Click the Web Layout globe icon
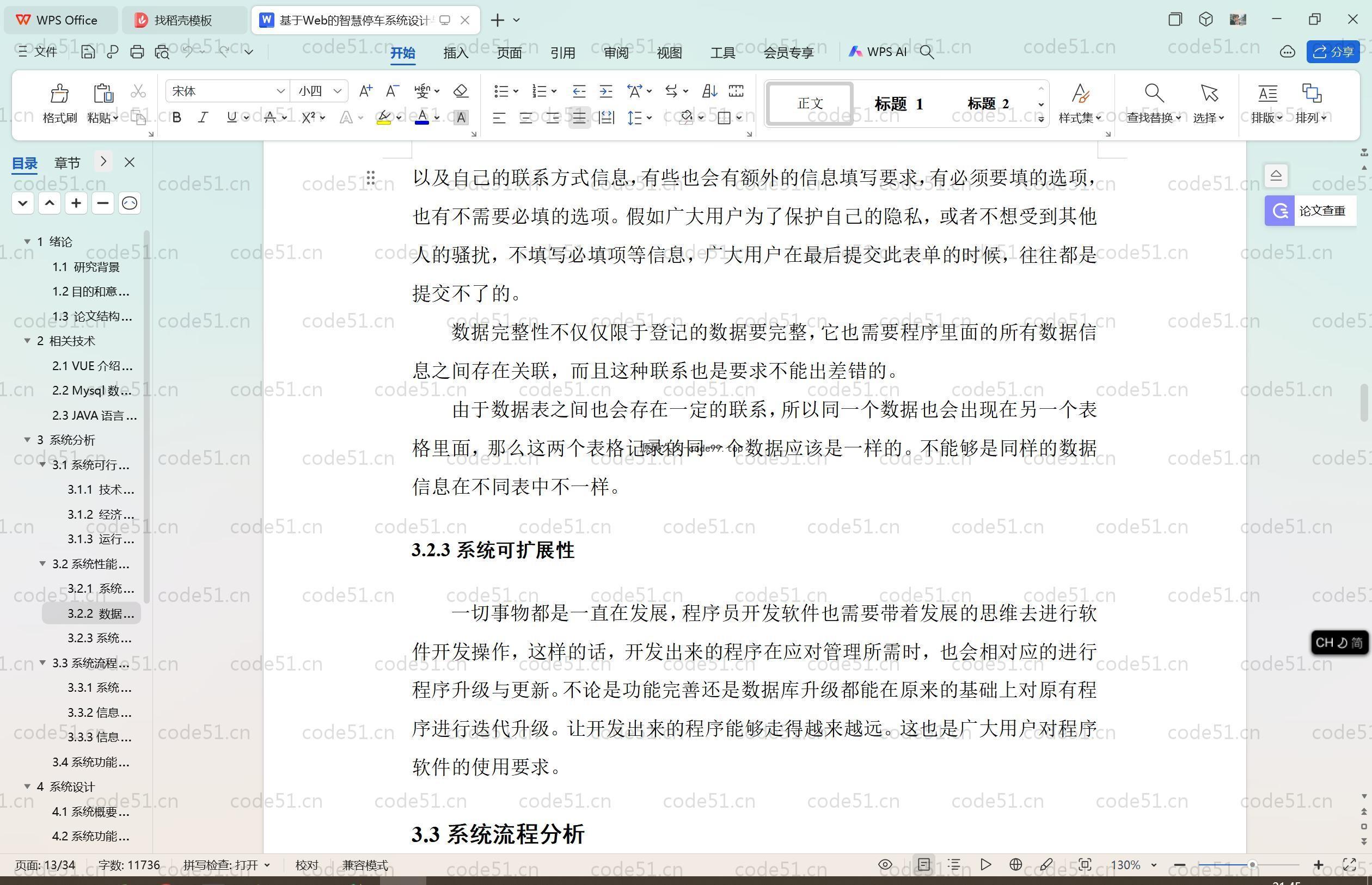1372x885 pixels. (1015, 864)
